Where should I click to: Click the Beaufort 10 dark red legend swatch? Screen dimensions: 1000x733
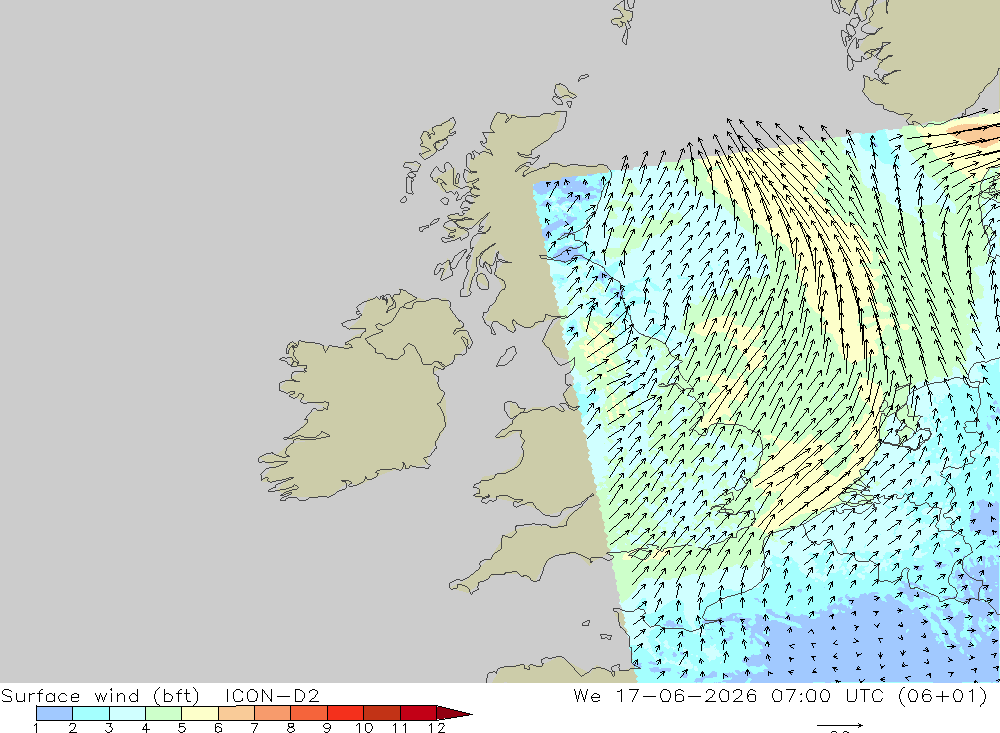pyautogui.click(x=381, y=713)
